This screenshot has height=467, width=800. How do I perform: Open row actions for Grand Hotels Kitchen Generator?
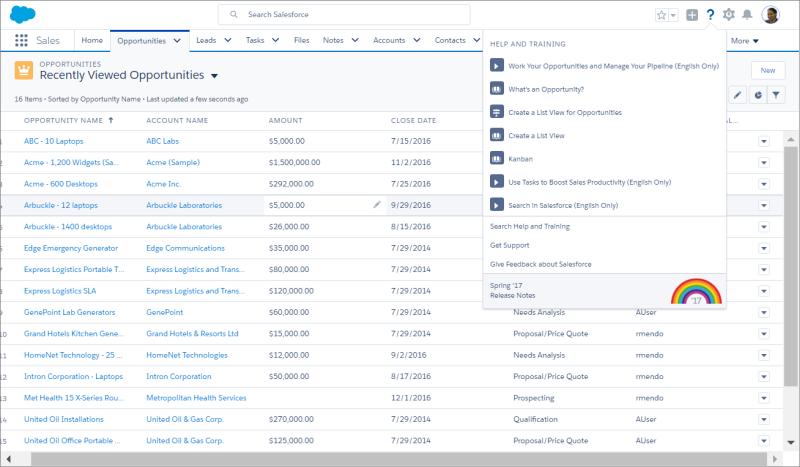click(764, 333)
